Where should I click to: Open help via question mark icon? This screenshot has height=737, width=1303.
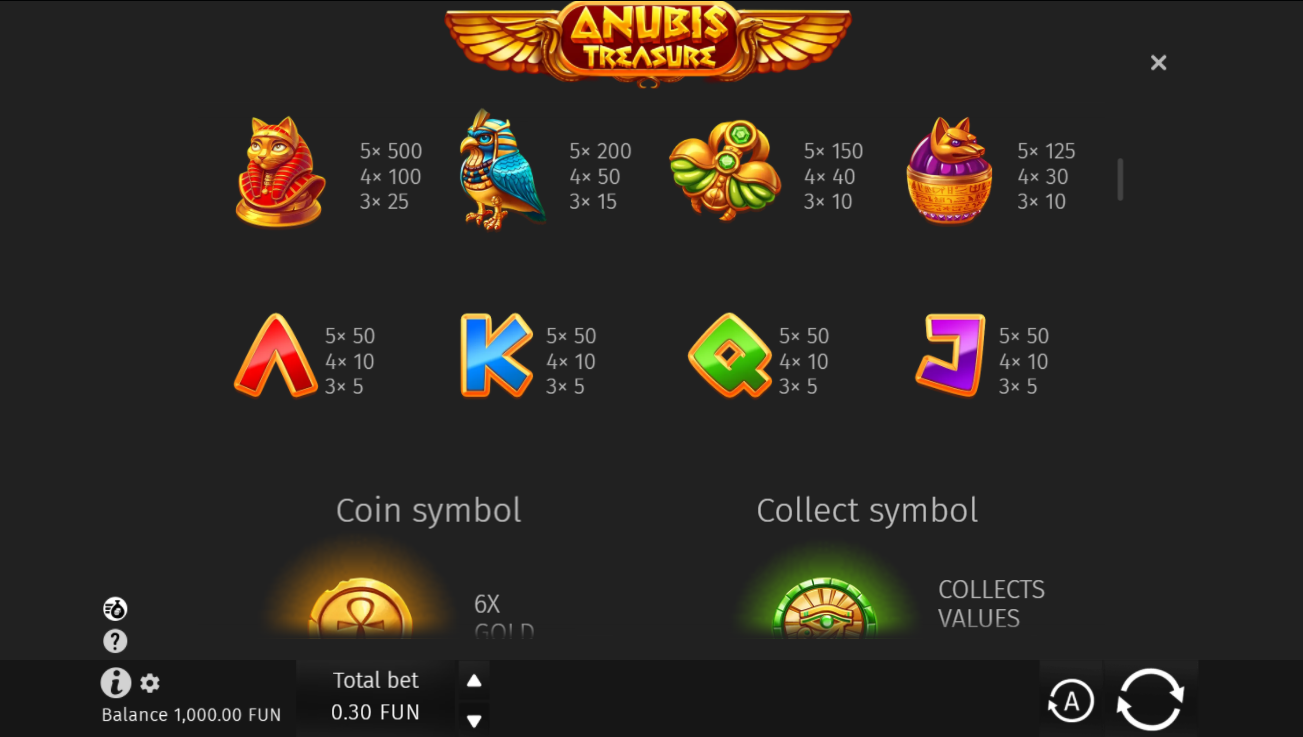point(115,641)
